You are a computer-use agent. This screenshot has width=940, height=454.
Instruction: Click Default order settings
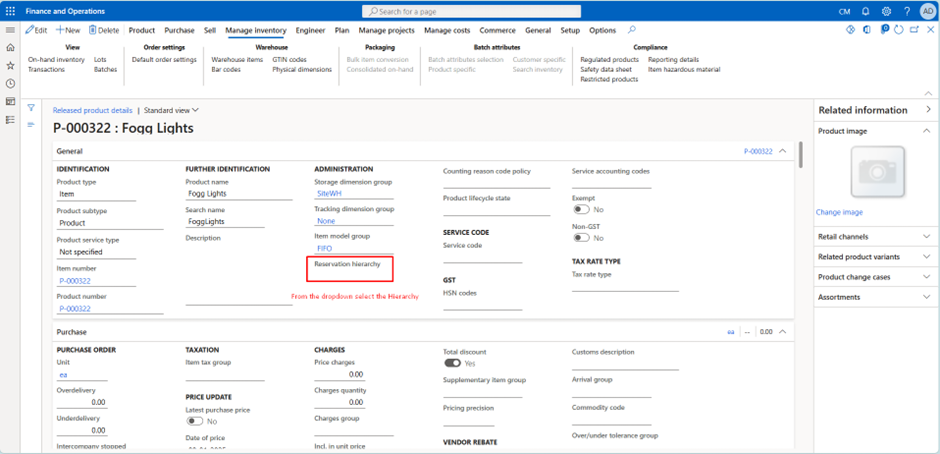pos(164,59)
